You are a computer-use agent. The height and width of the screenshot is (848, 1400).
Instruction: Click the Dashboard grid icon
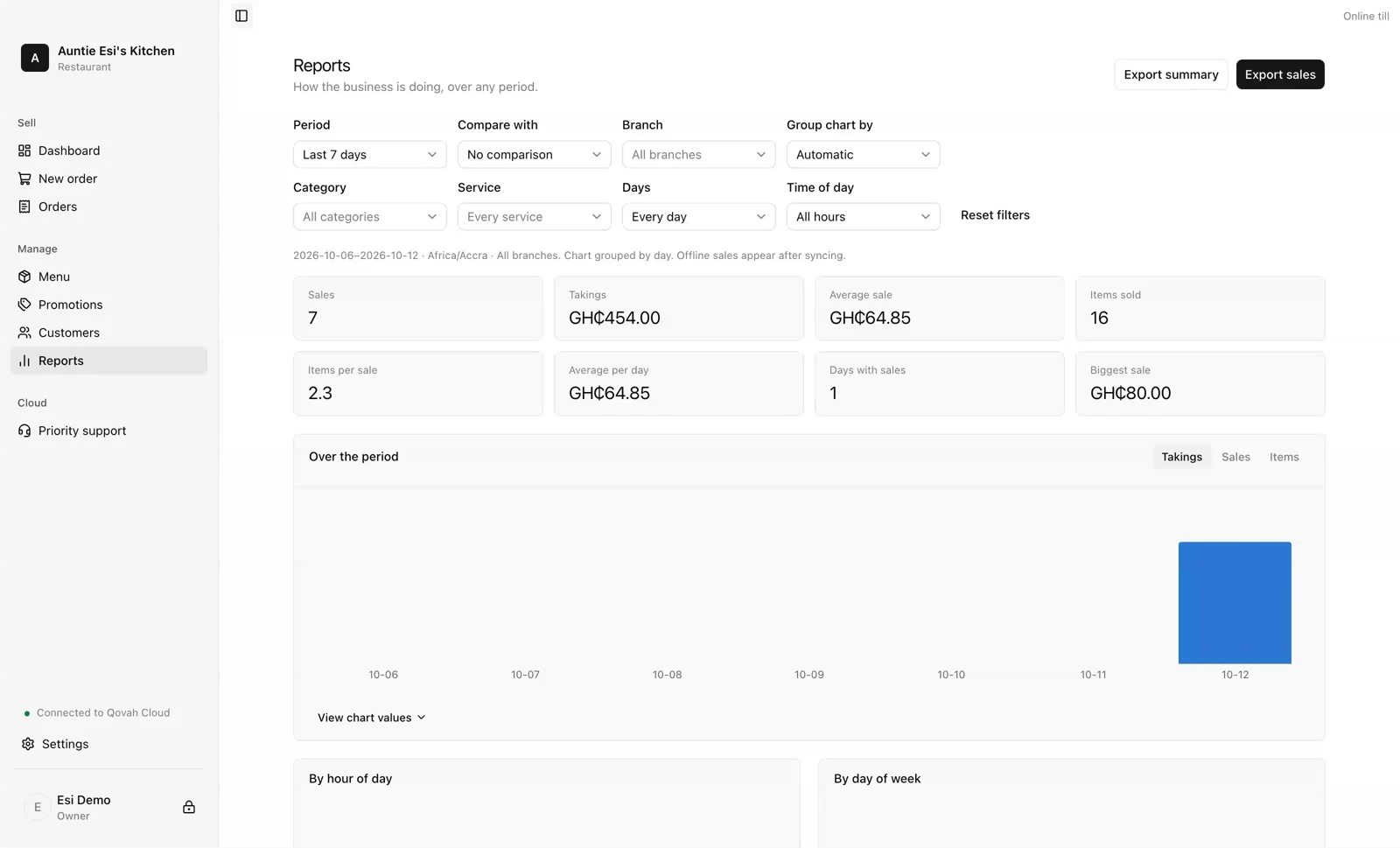(24, 151)
